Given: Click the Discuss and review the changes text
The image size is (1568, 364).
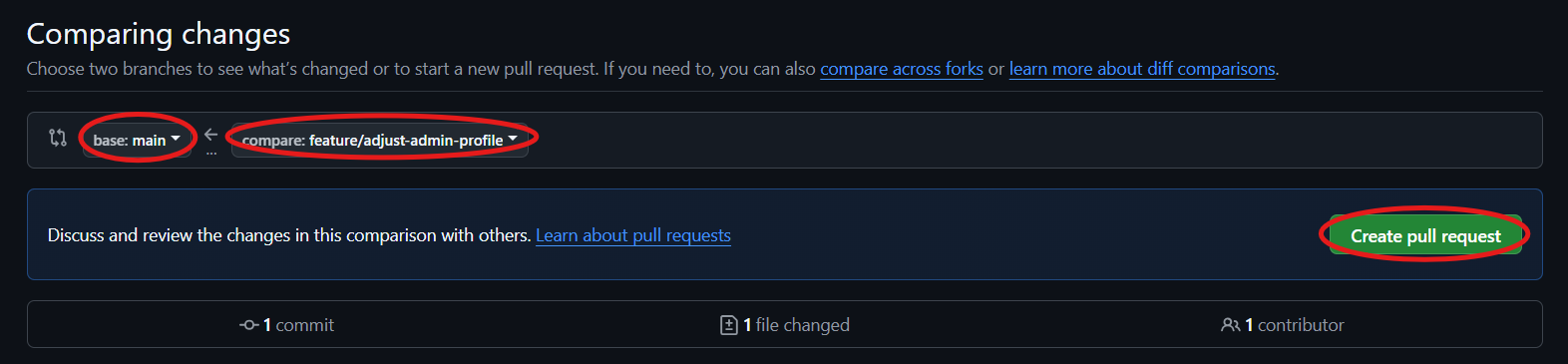Looking at the screenshot, I should pos(289,235).
